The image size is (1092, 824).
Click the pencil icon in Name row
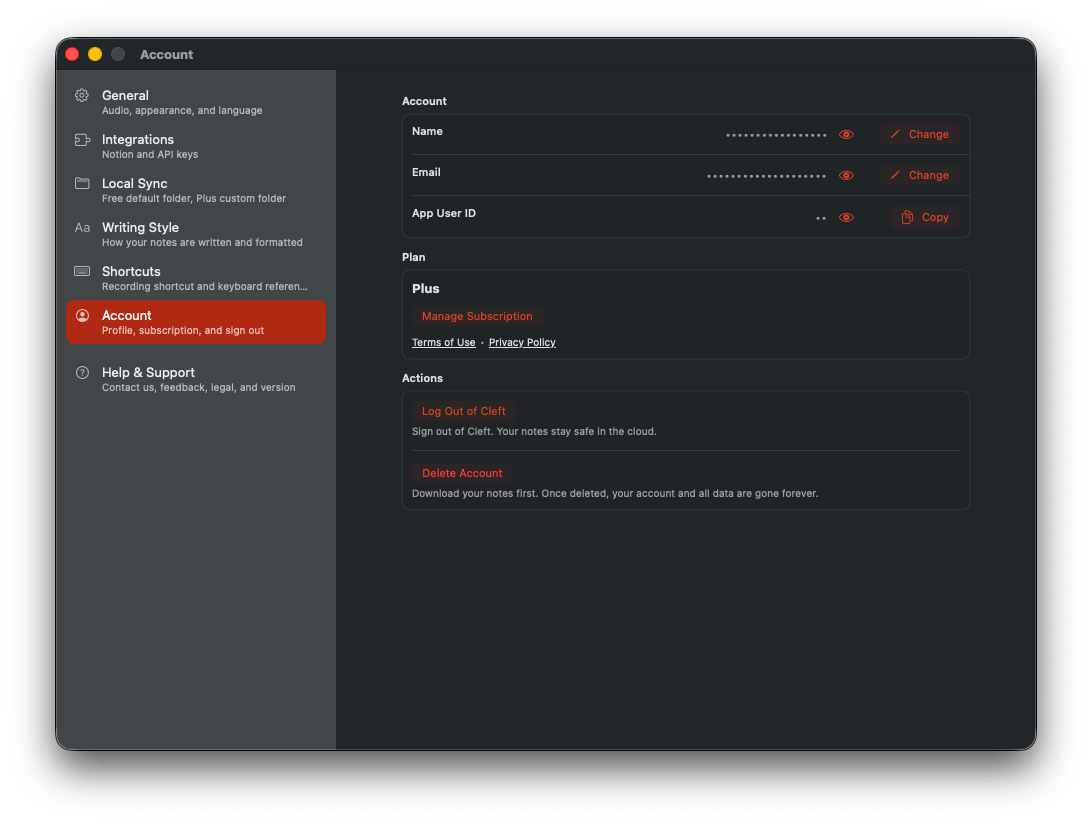[895, 134]
